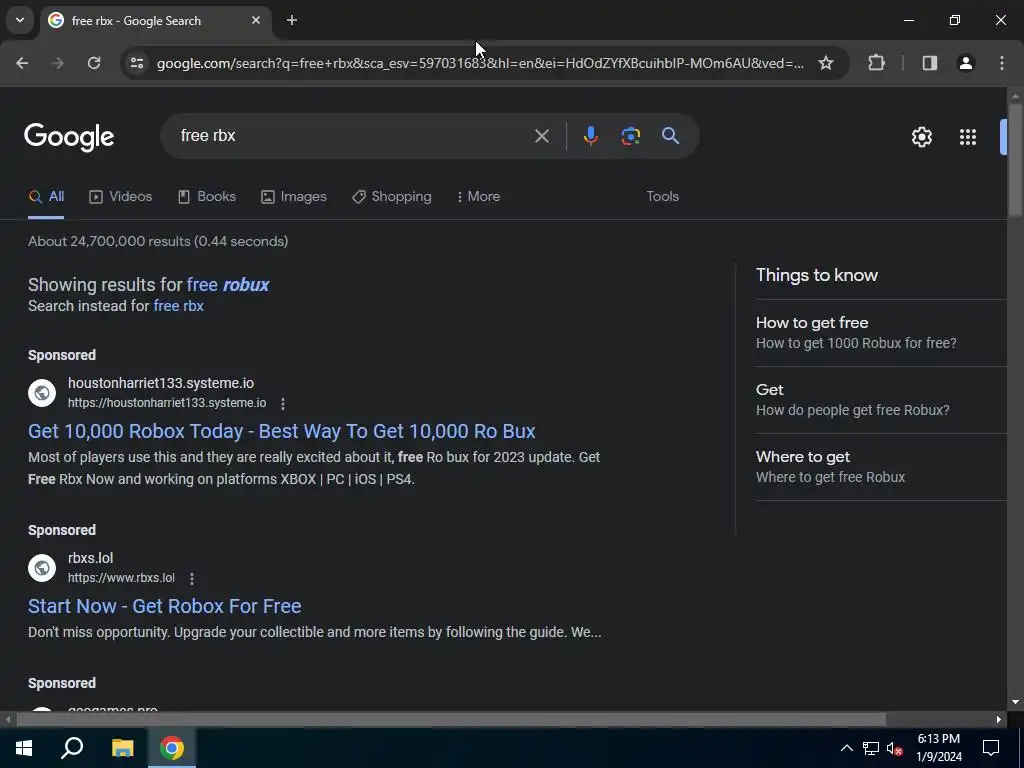Open Get 10,000 Robox Today ad link
This screenshot has width=1024, height=768.
pos(281,431)
